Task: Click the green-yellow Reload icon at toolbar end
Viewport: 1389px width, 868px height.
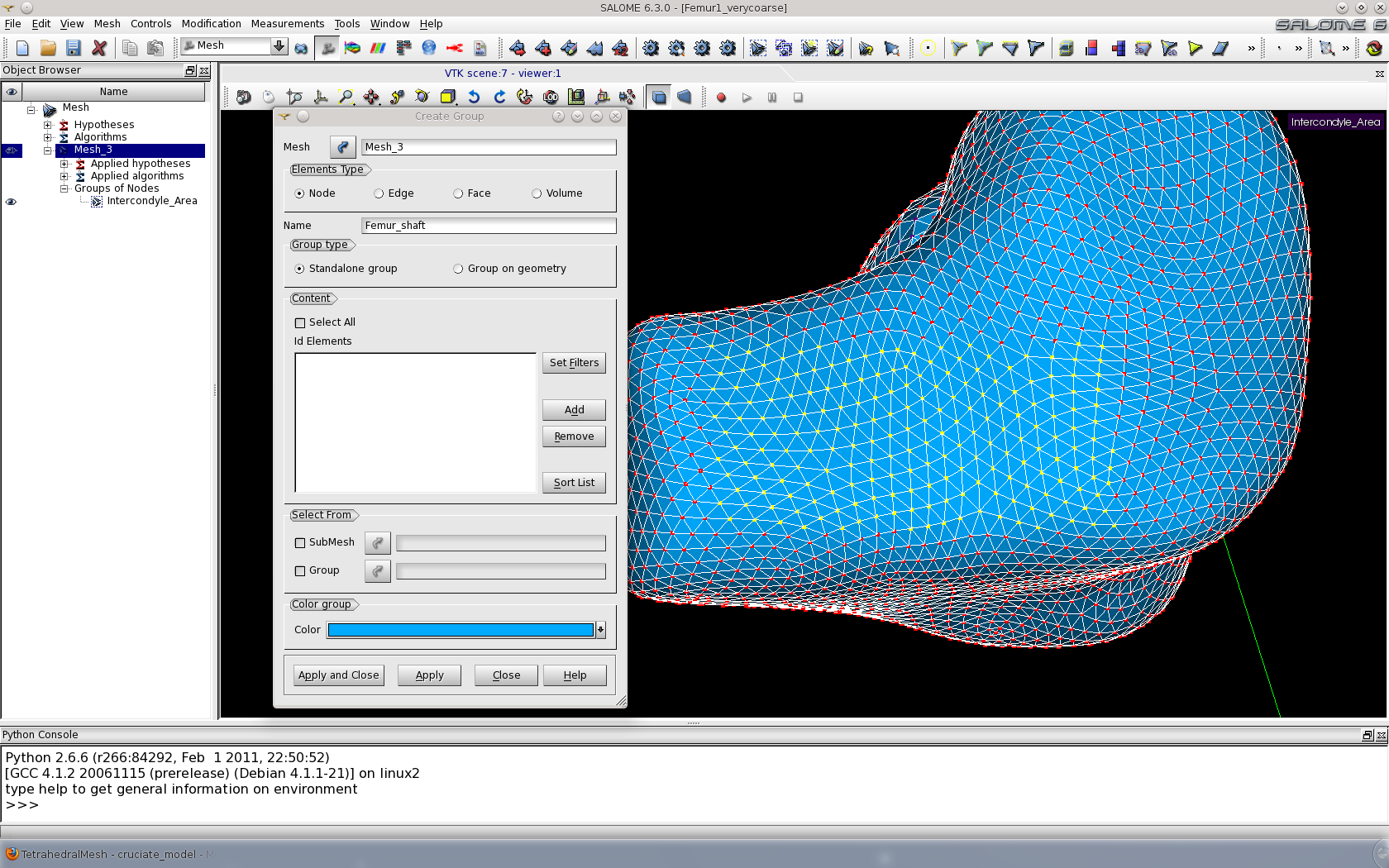Action: (1374, 48)
